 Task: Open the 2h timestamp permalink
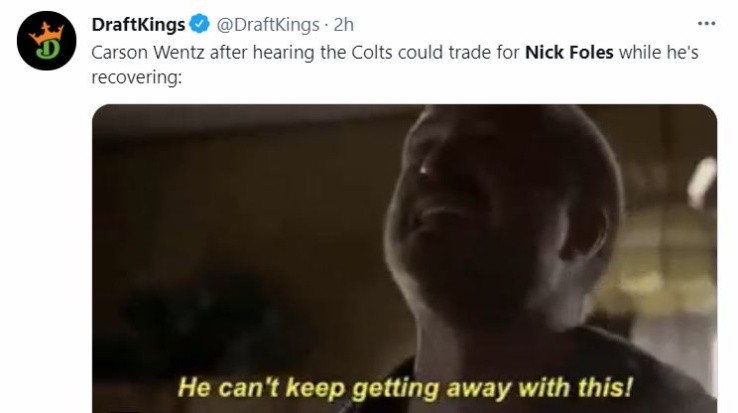[344, 24]
